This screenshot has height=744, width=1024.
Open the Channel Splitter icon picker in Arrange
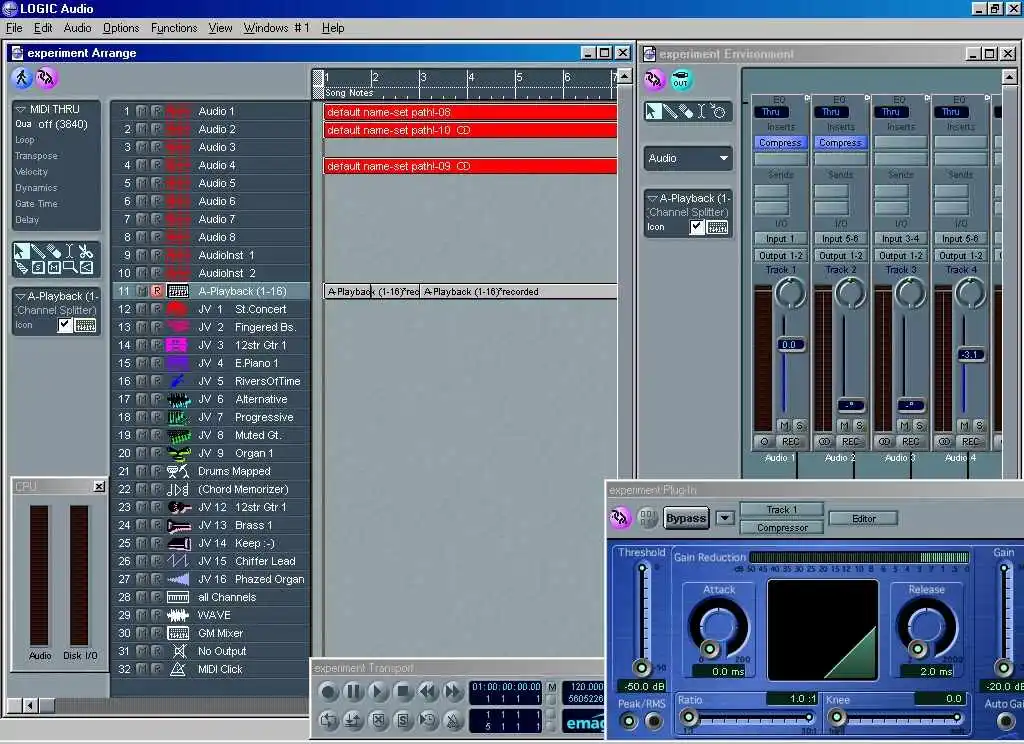point(86,325)
